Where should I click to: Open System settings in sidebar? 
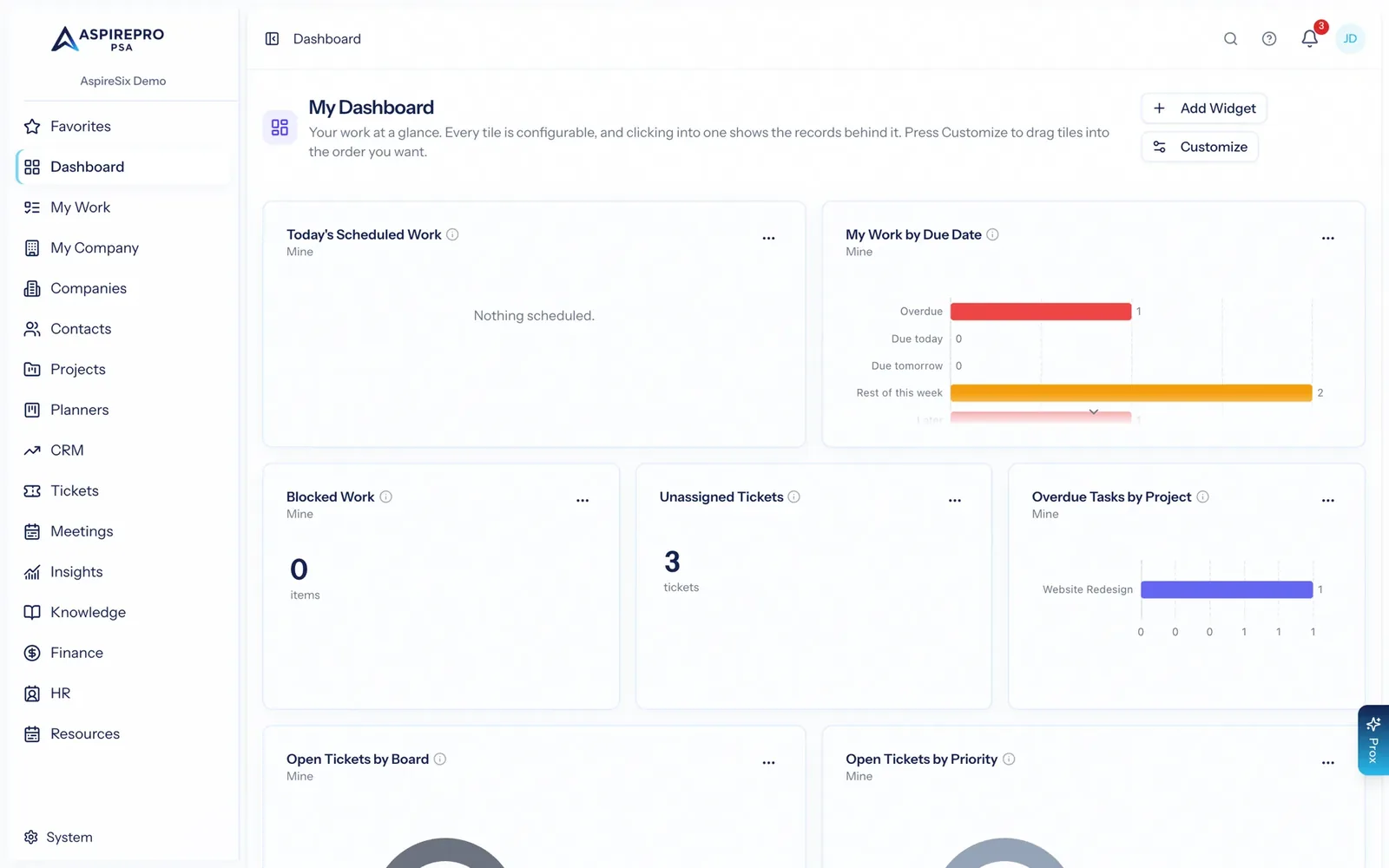58,838
